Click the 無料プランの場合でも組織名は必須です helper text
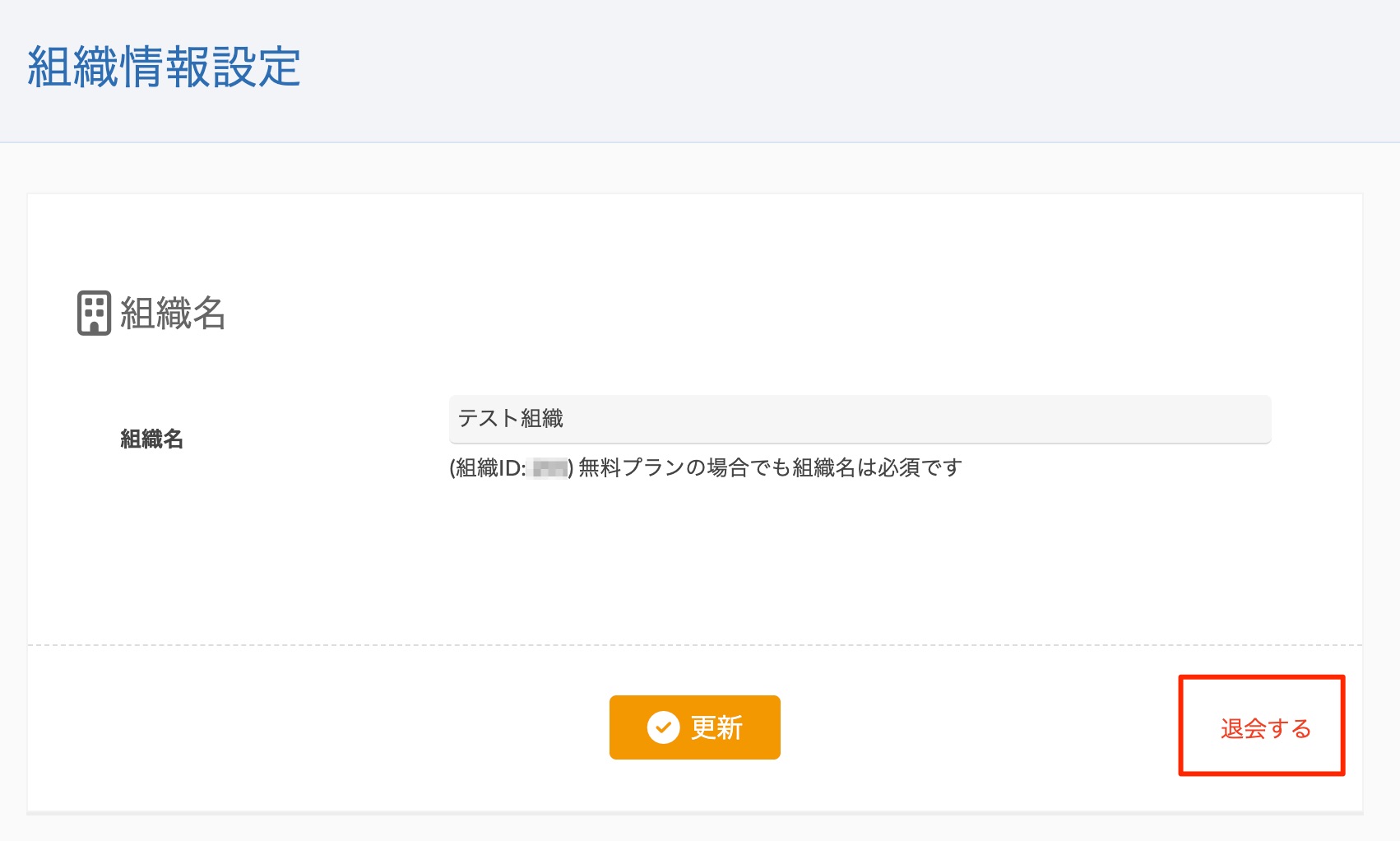This screenshot has width=1400, height=841. (770, 467)
